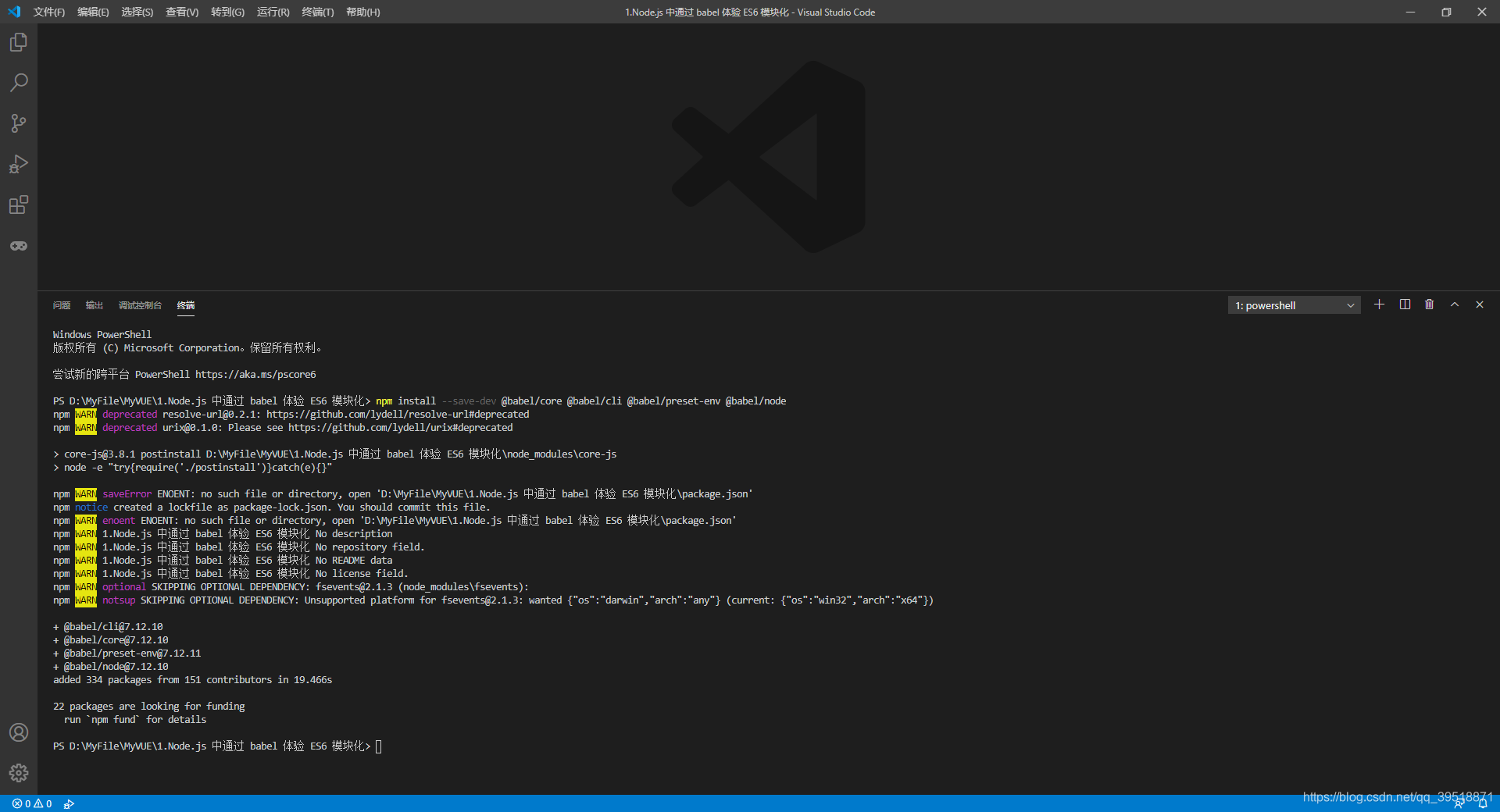Open Accounts menu icon
1500x812 pixels.
click(x=19, y=732)
